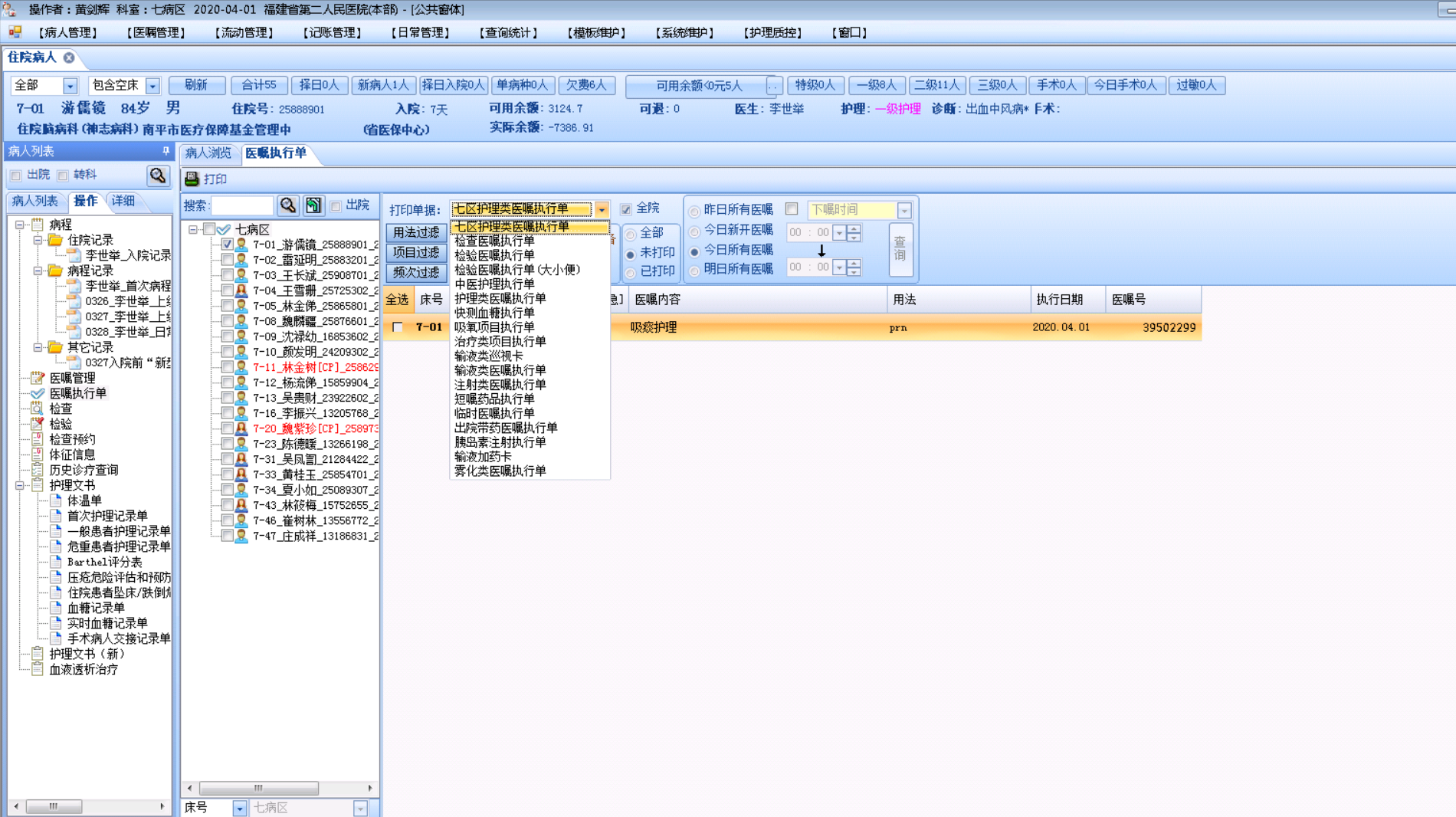Pin the 病人列表 panel
1456x817 pixels.
166,151
